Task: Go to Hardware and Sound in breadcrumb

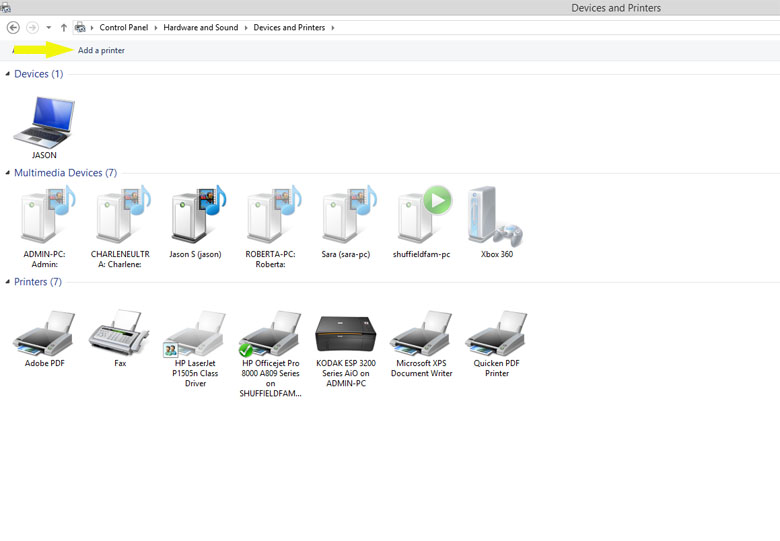Action: tap(201, 28)
